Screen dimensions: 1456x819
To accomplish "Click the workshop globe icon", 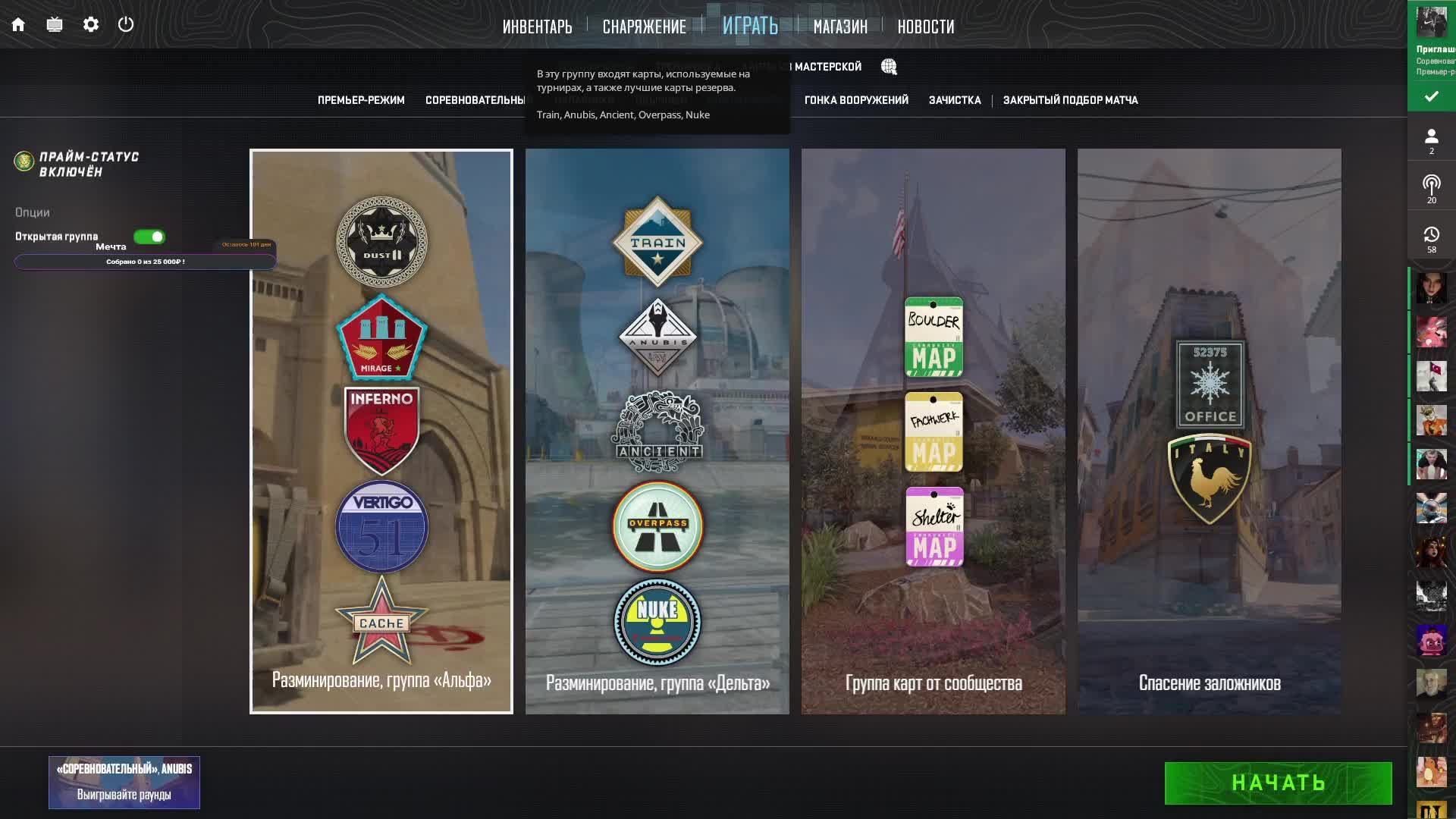I will tap(889, 67).
